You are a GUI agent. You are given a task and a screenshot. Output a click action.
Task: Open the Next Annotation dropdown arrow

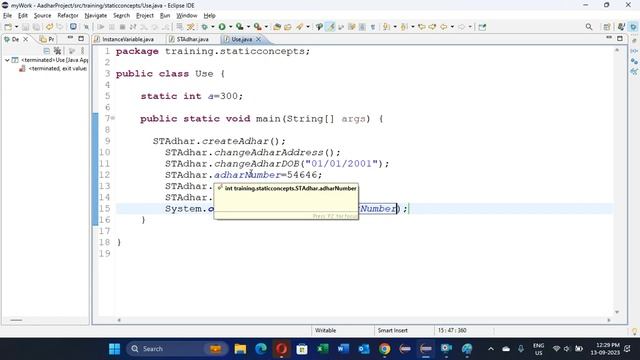coord(395,27)
